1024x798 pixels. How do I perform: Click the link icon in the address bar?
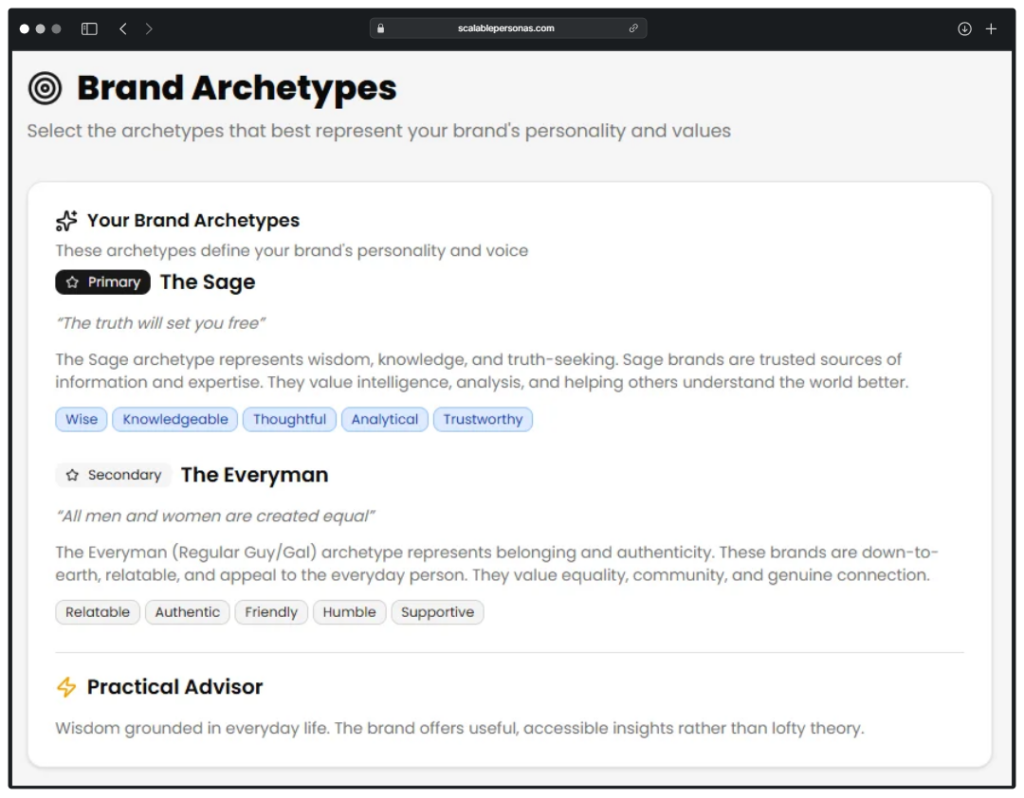coord(633,28)
